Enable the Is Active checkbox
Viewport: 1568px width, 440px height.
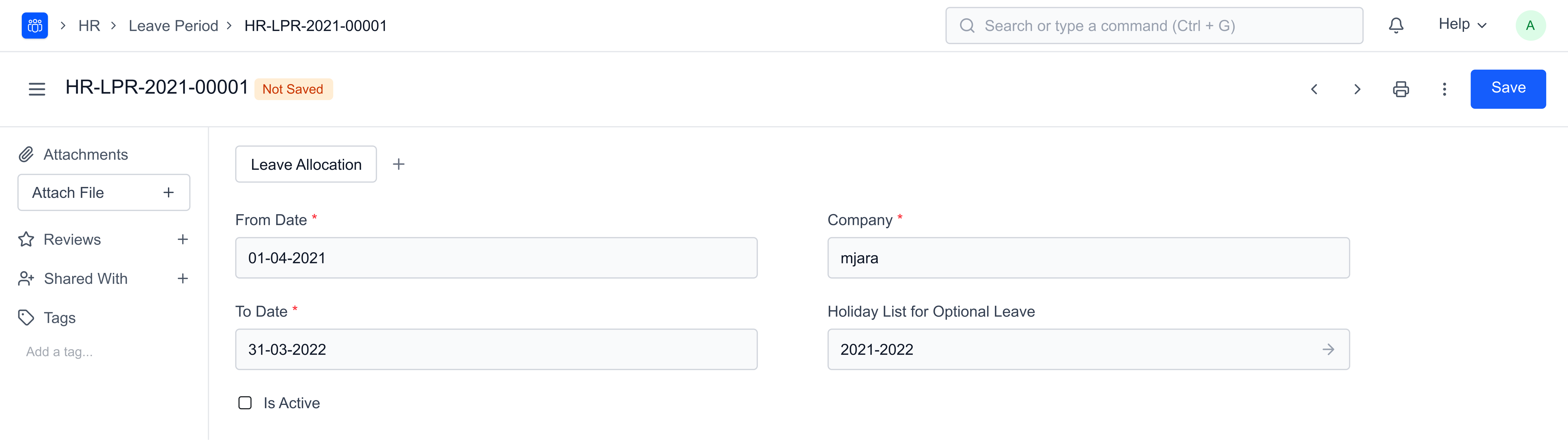tap(245, 403)
